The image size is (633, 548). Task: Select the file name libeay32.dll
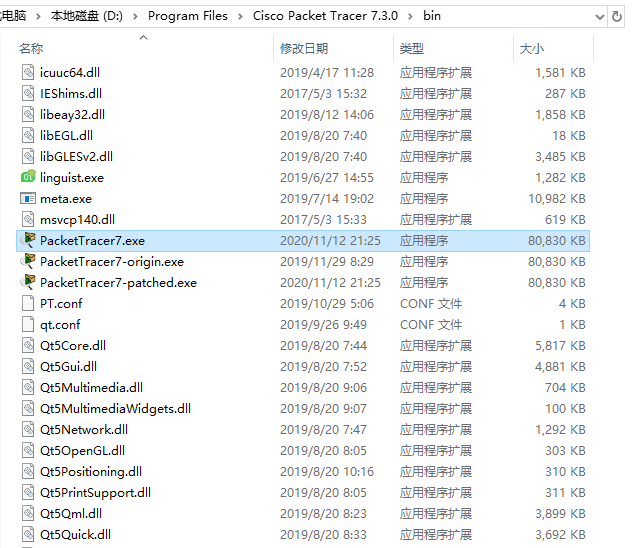pos(72,115)
